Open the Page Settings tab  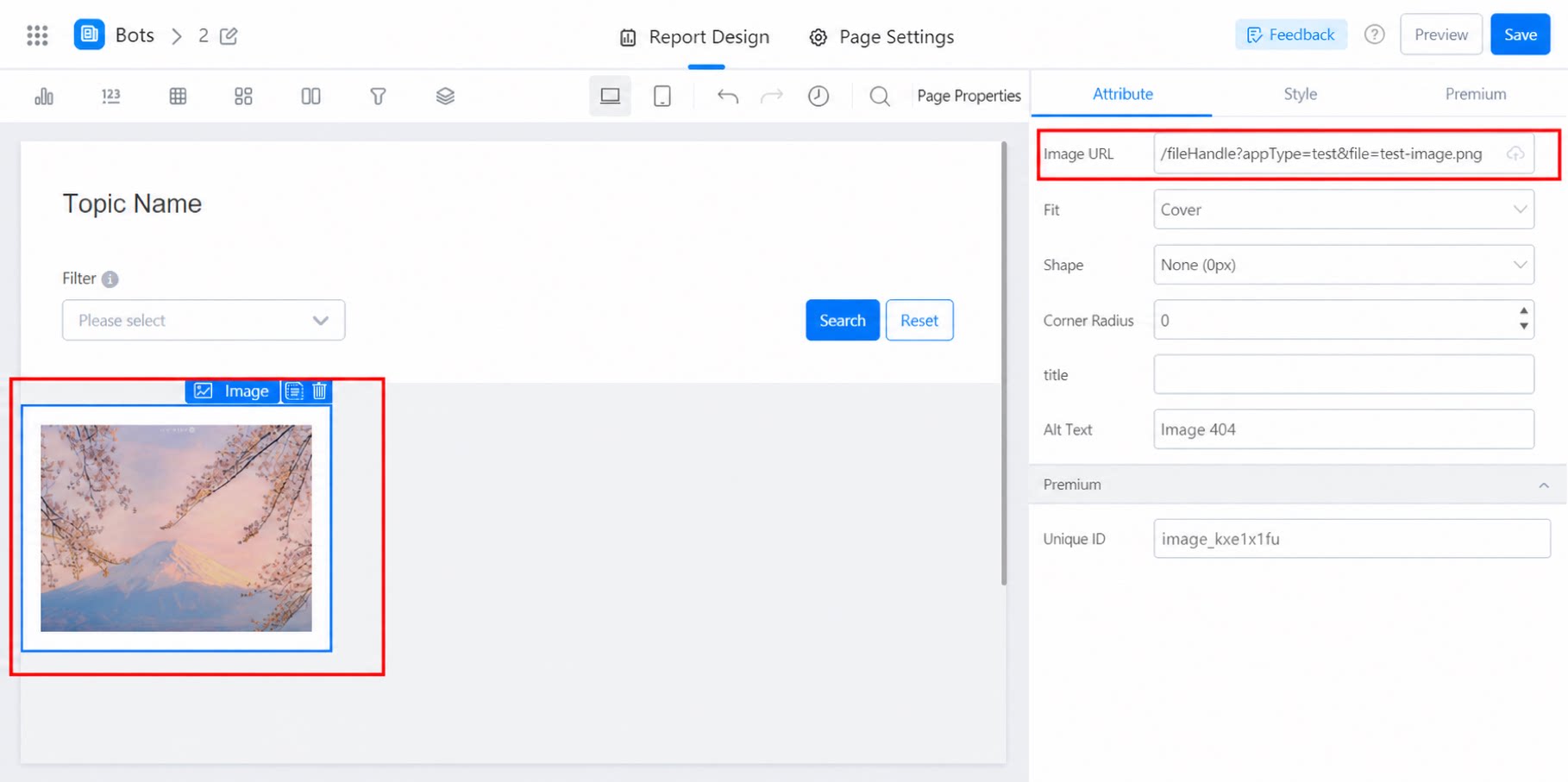tap(881, 37)
